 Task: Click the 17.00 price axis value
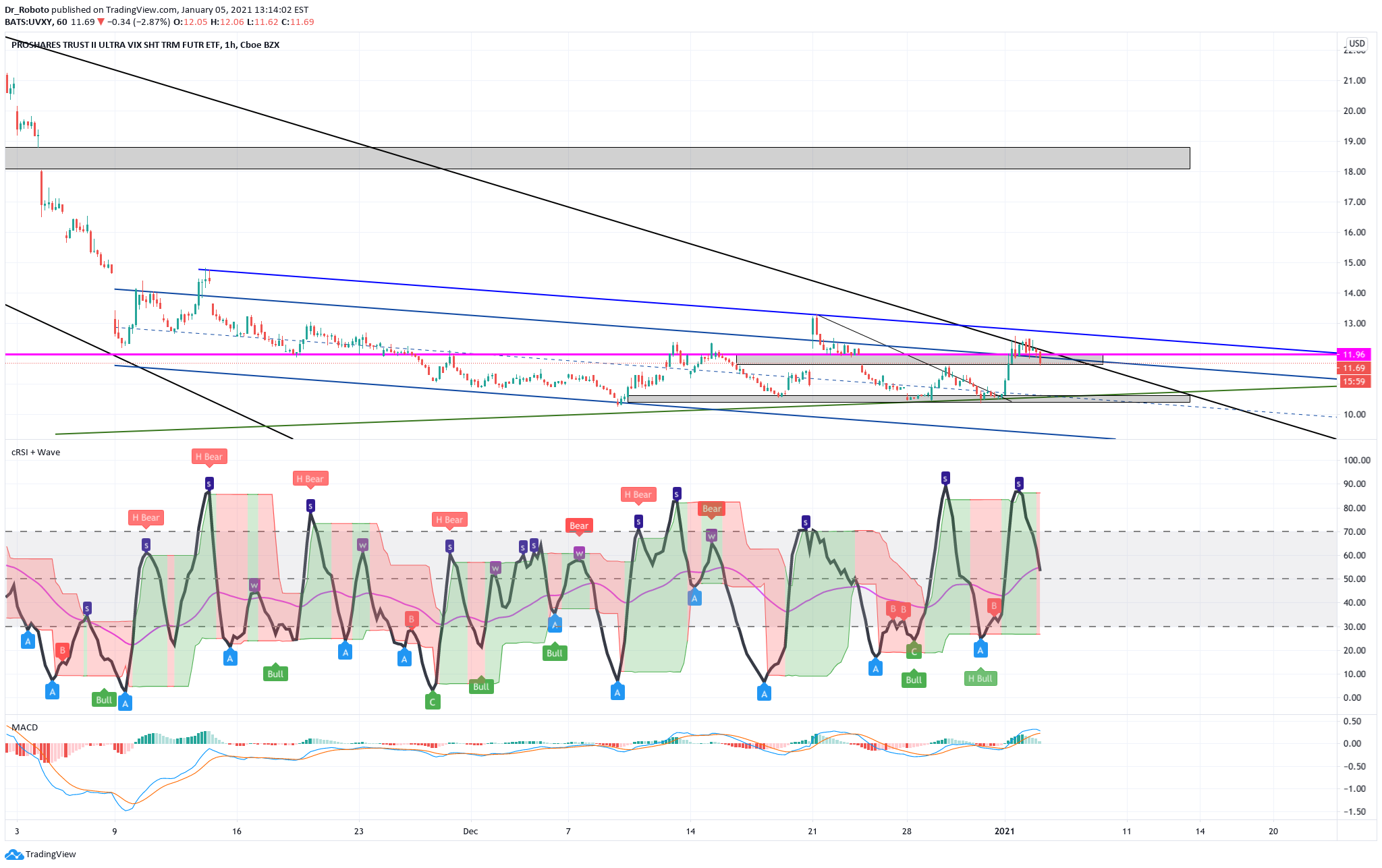point(1354,202)
